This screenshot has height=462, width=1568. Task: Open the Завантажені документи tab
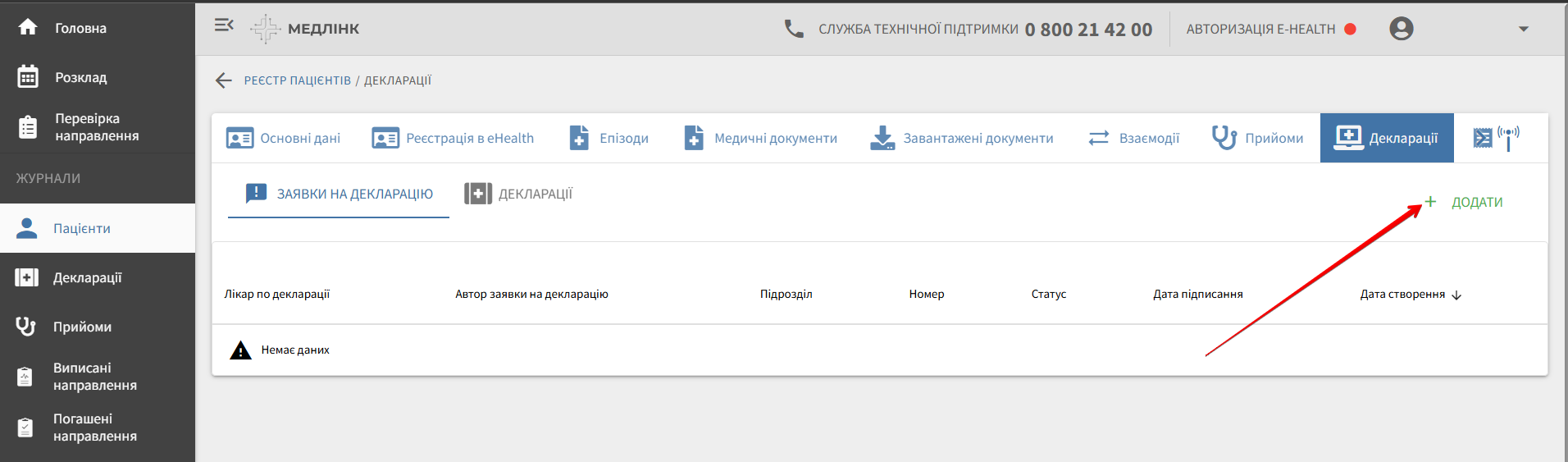tap(962, 138)
